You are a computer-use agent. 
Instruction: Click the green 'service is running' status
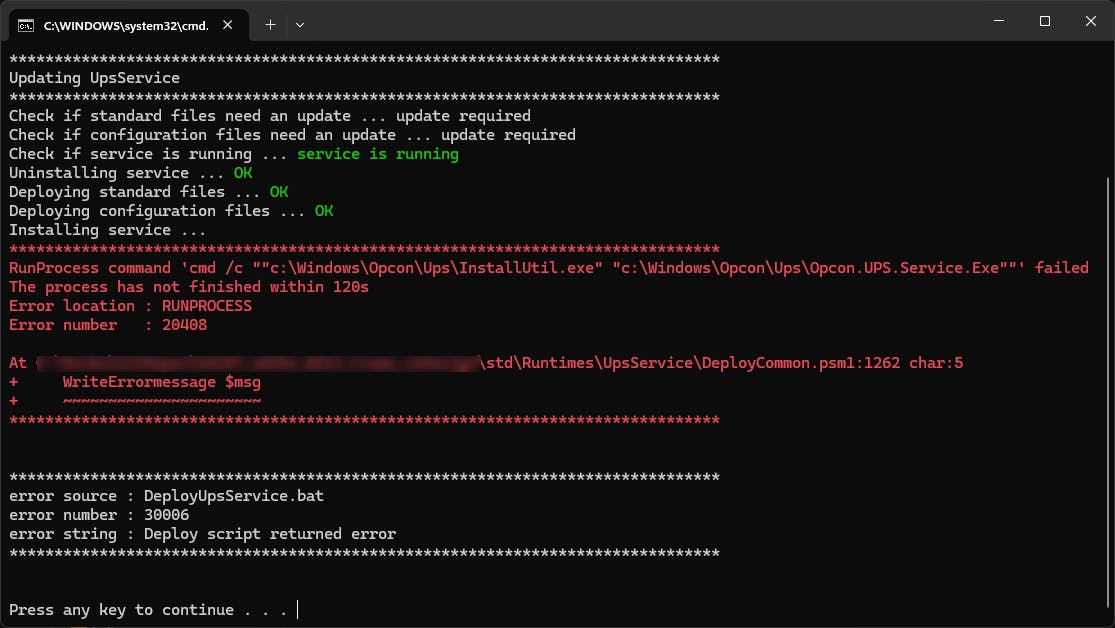(x=377, y=154)
